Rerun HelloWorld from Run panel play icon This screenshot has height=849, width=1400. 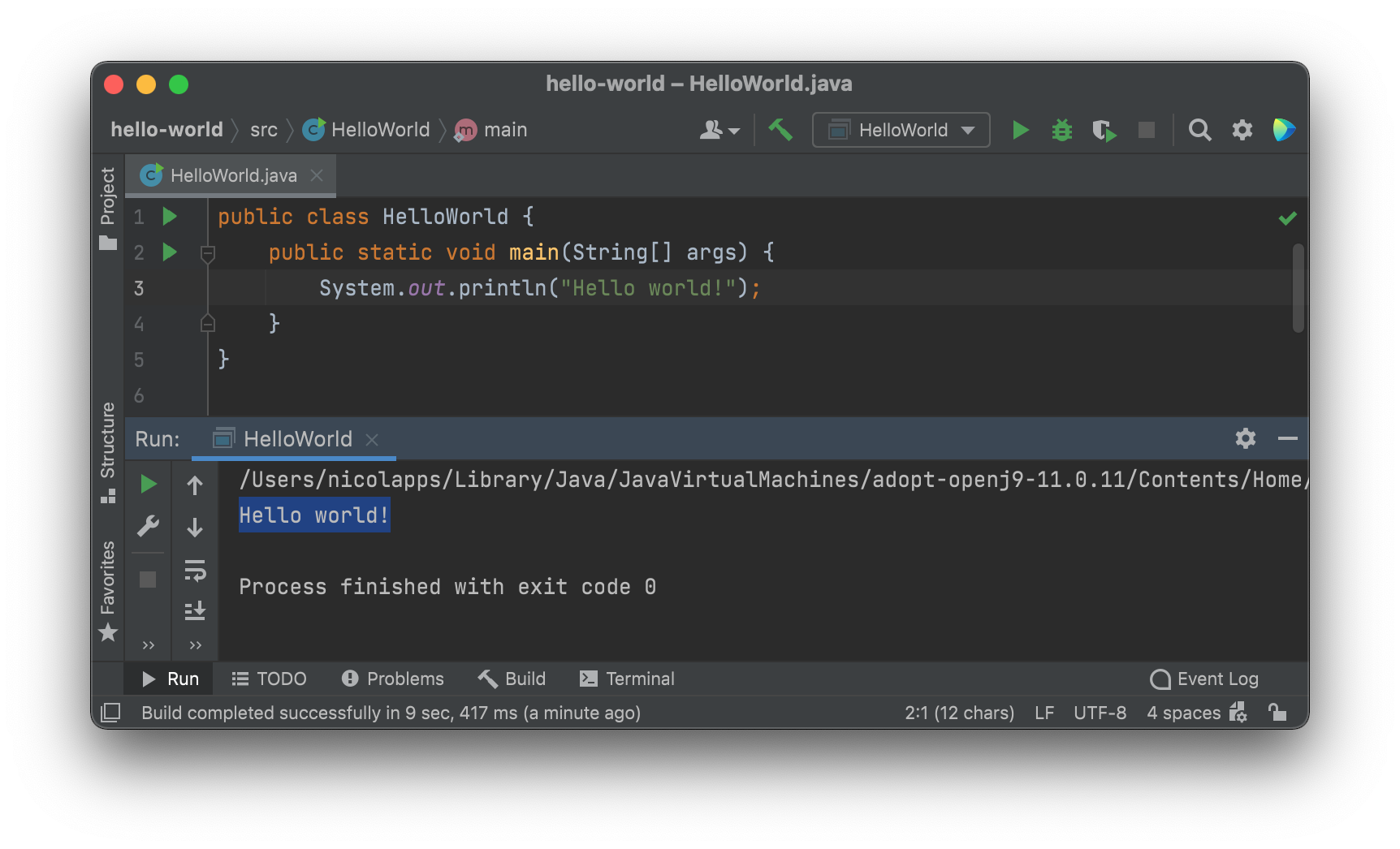point(148,485)
